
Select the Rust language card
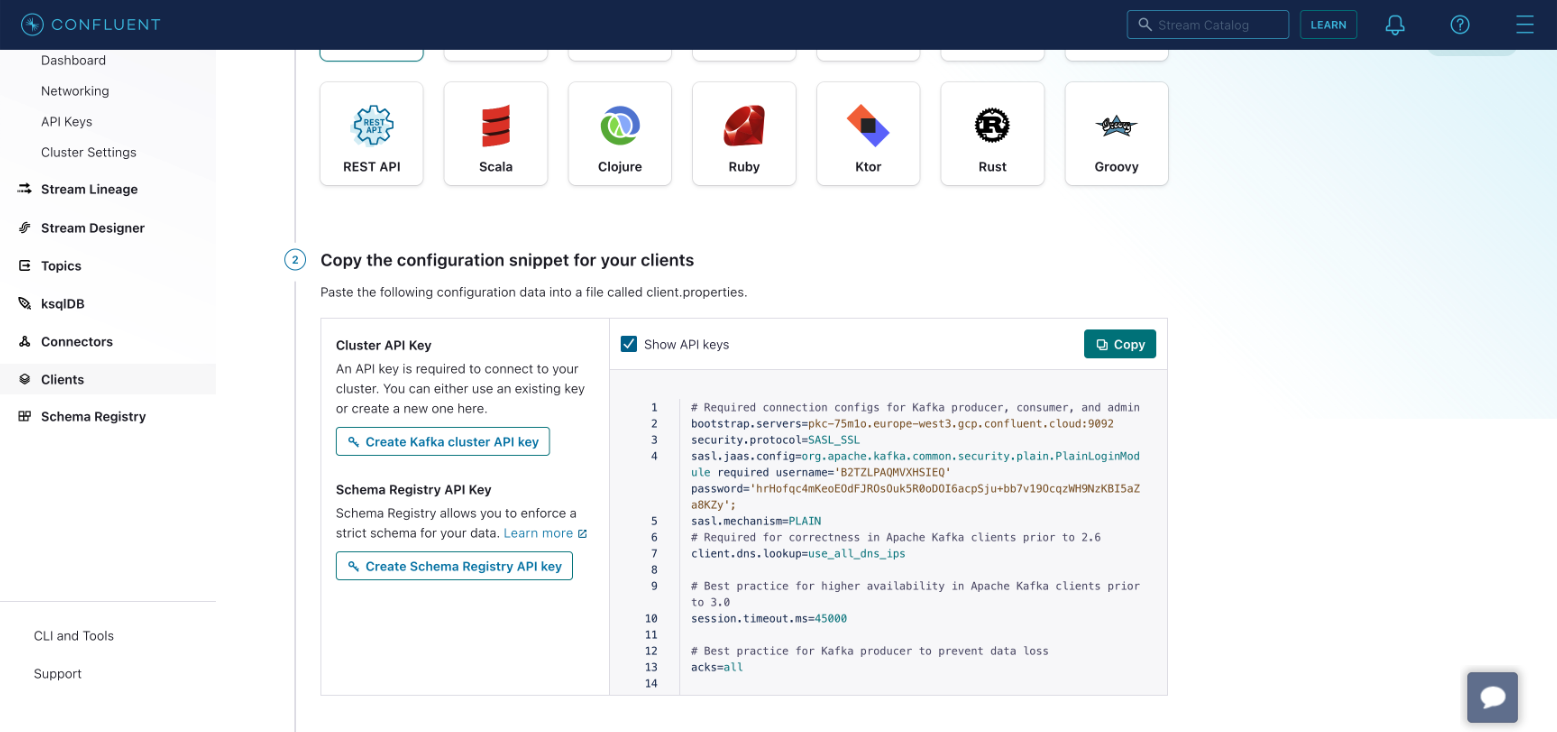992,134
